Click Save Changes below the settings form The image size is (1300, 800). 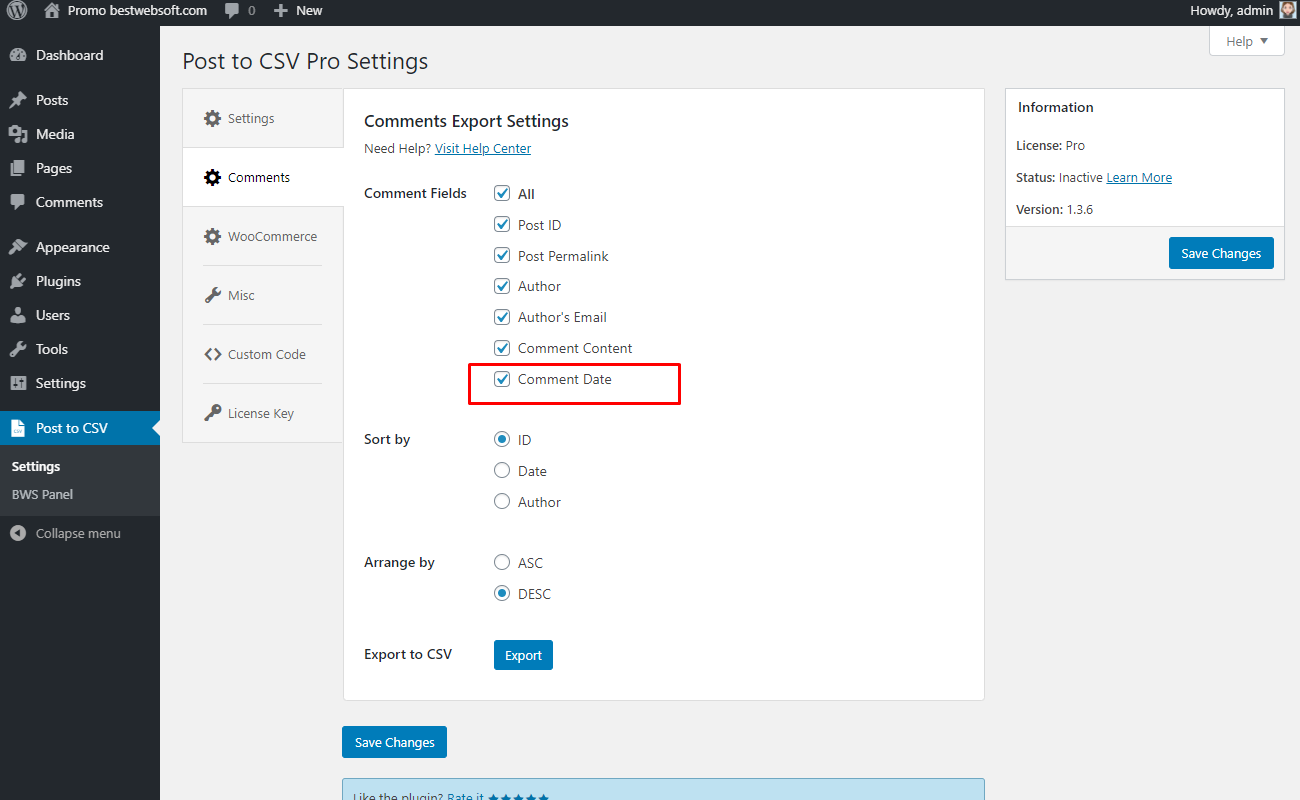[x=394, y=742]
